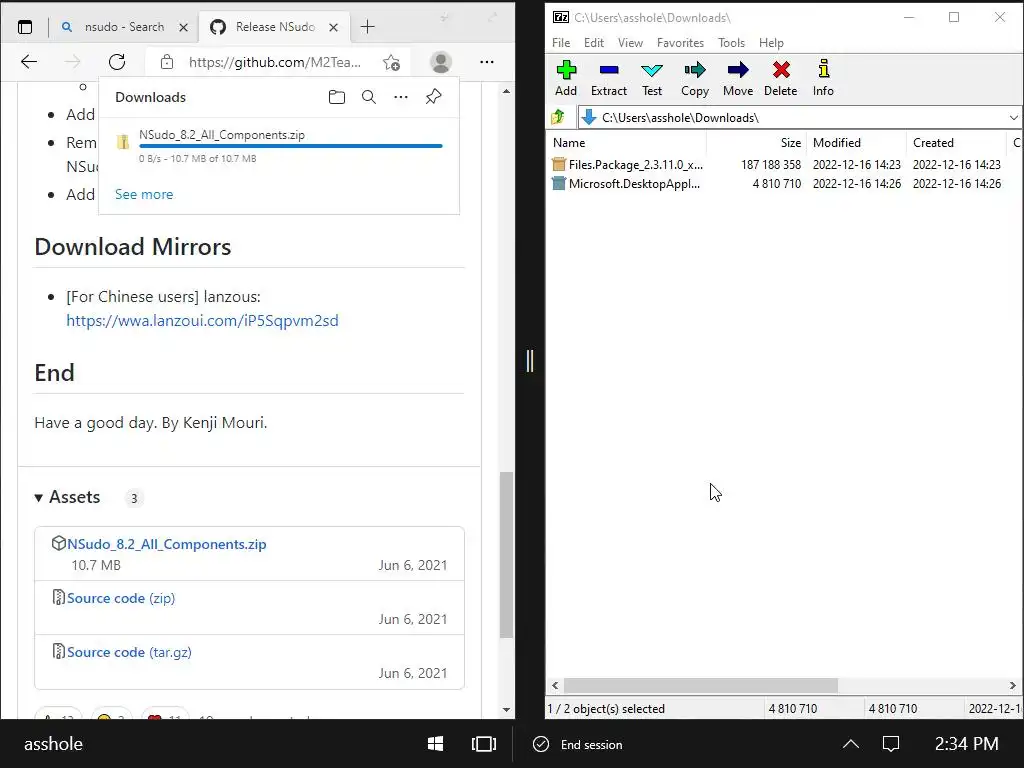
Task: Click the 7-Zip scroll left arrow
Action: pyautogui.click(x=555, y=685)
